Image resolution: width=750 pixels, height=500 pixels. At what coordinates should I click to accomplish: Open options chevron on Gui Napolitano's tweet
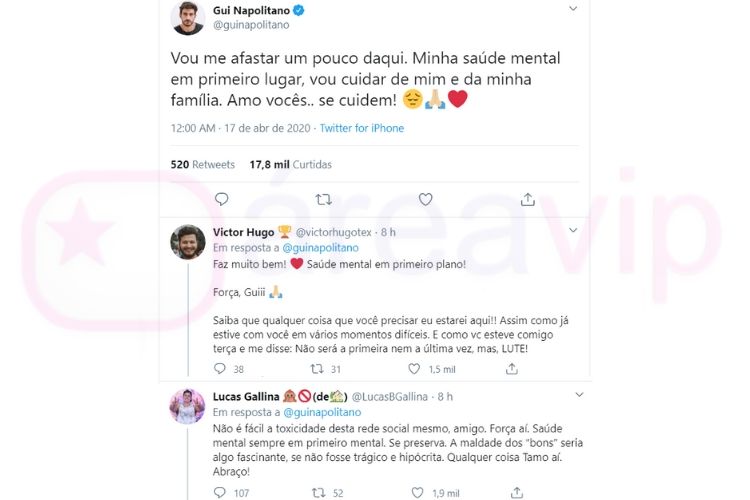pyautogui.click(x=572, y=9)
